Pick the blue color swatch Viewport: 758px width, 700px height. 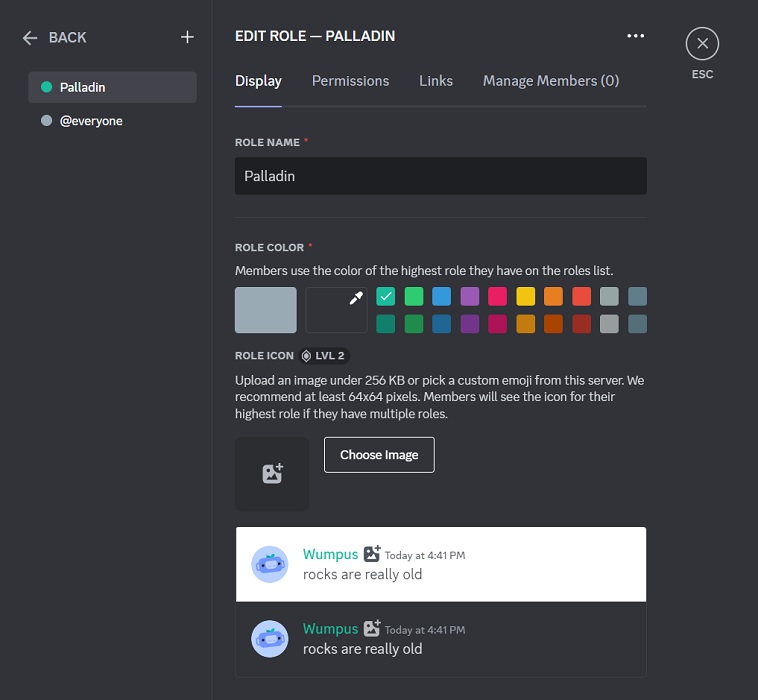tap(441, 296)
